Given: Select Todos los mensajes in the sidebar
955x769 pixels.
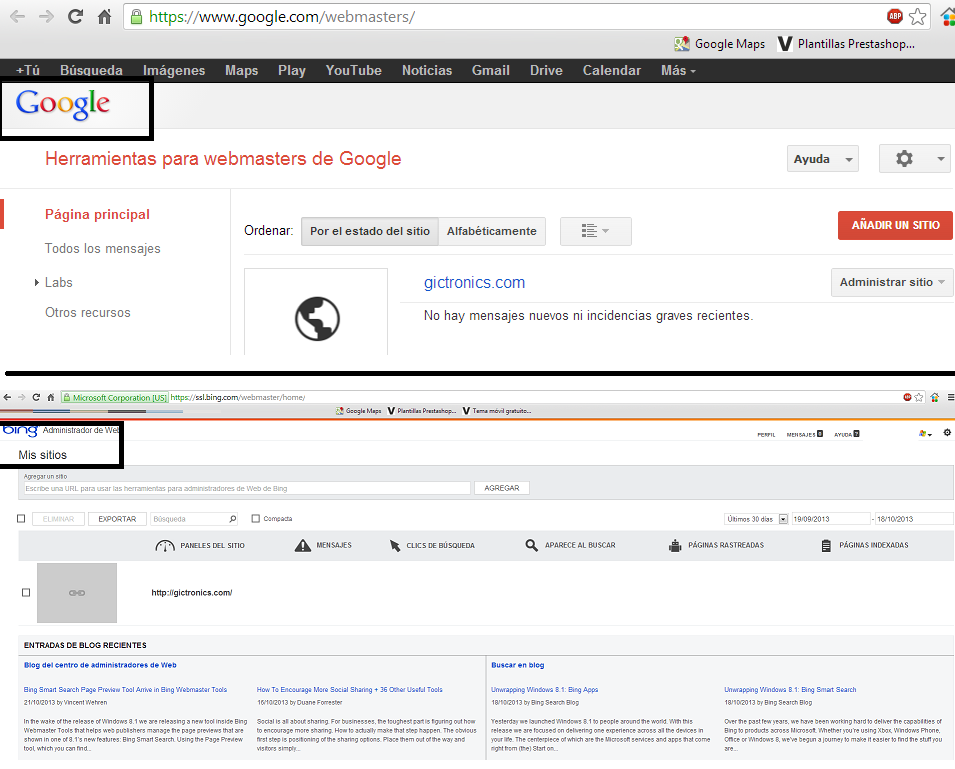Looking at the screenshot, I should pyautogui.click(x=102, y=248).
